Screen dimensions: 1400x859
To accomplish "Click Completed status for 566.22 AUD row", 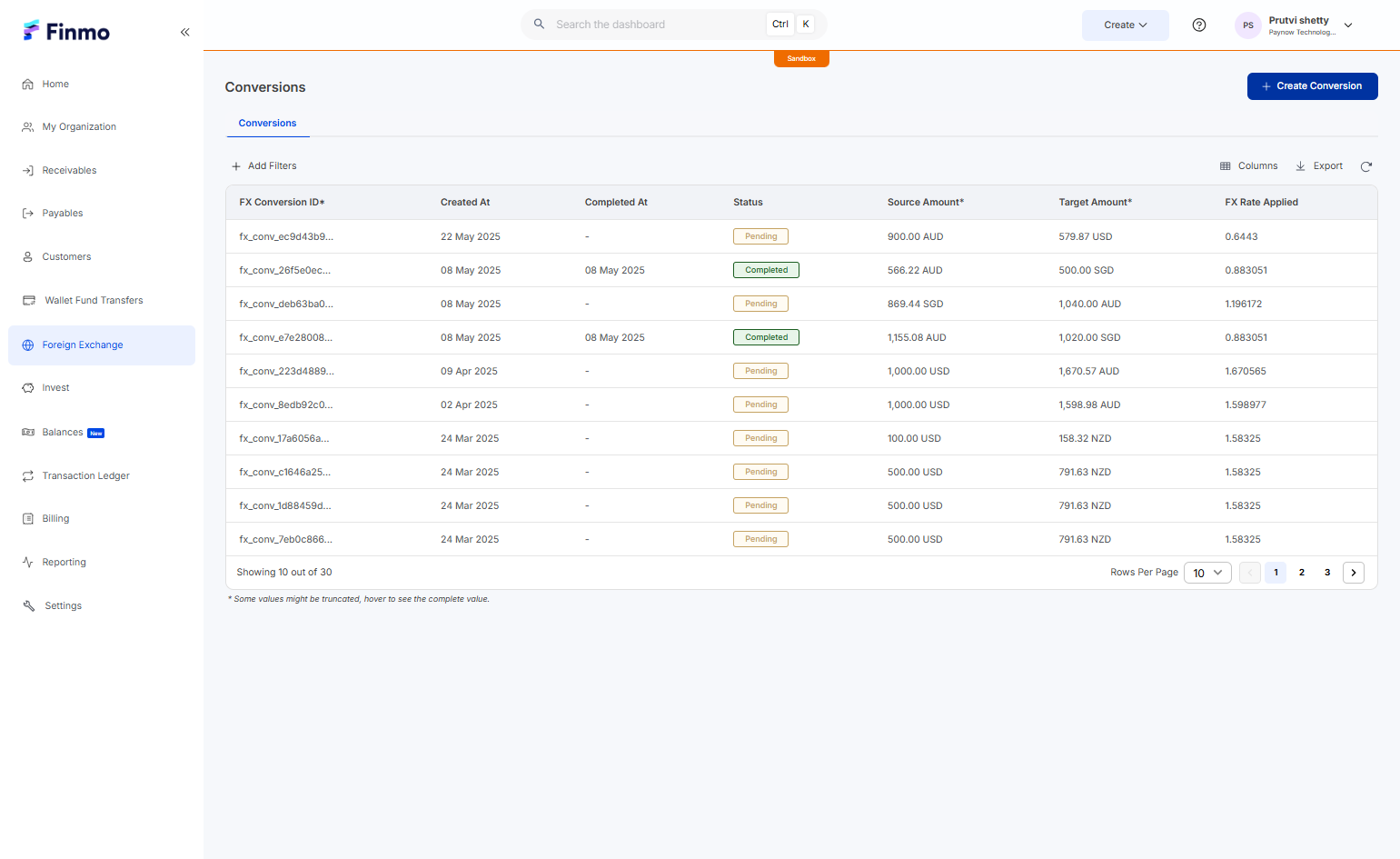I will [x=766, y=270].
